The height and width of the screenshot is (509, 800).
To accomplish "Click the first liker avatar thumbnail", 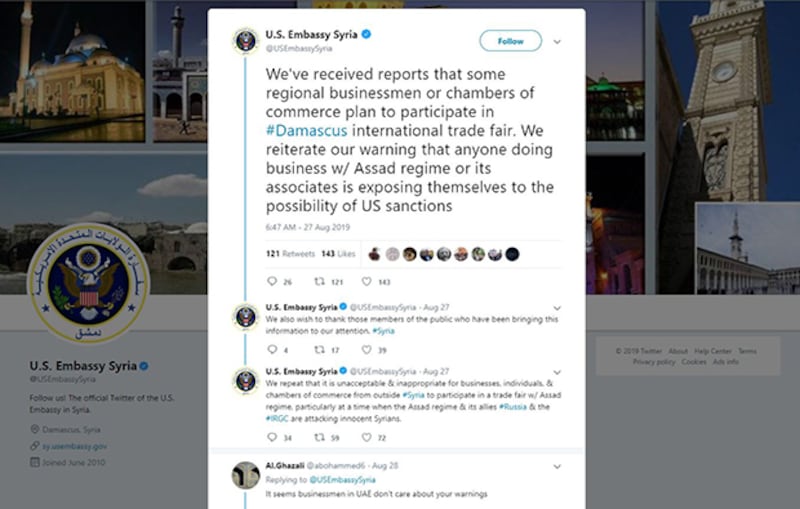I will [x=374, y=254].
